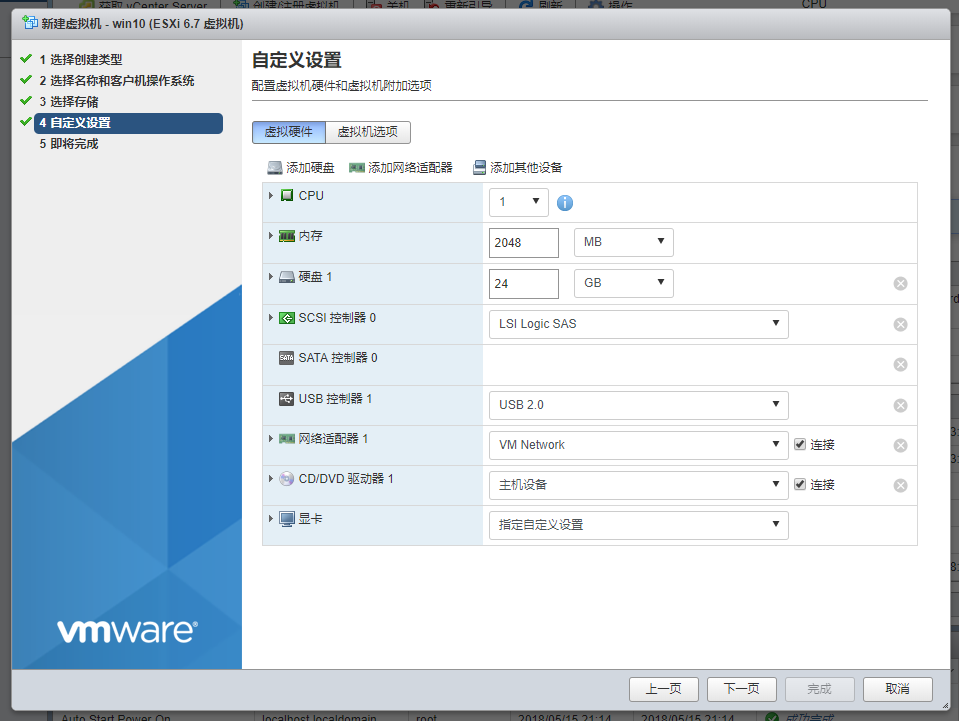Click the 完成 button

820,689
